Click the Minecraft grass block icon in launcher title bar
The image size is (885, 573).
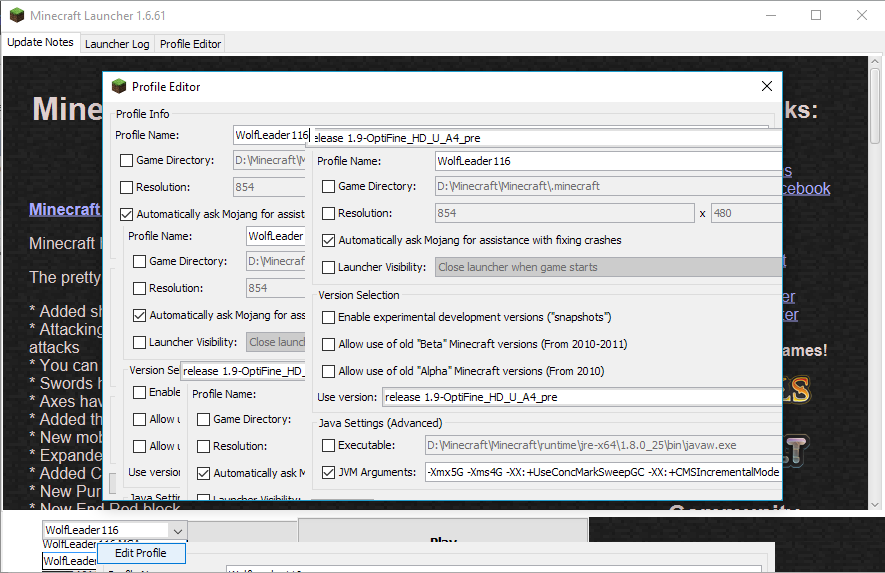coord(16,16)
